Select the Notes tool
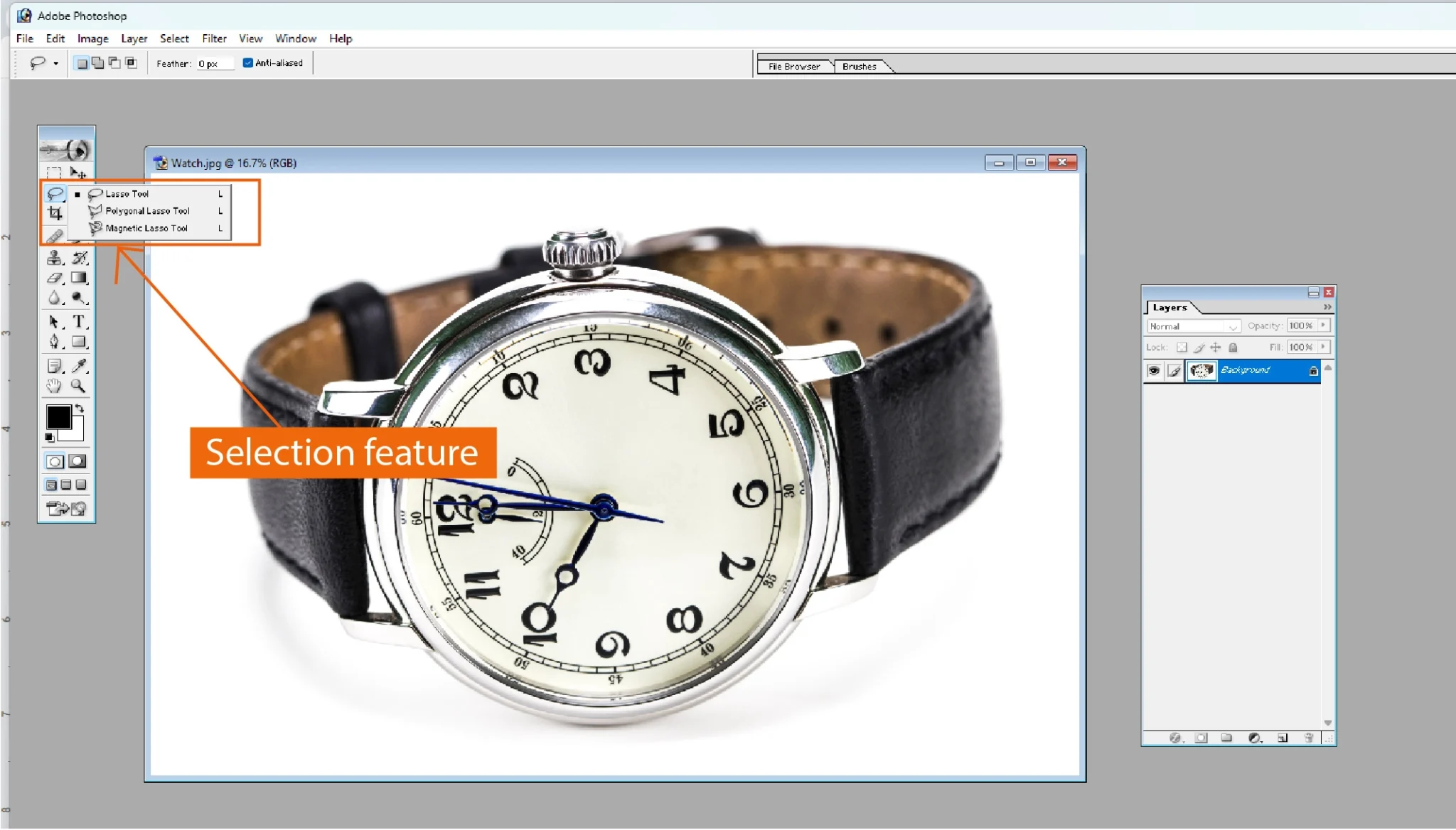The image size is (1456, 830). tap(55, 366)
